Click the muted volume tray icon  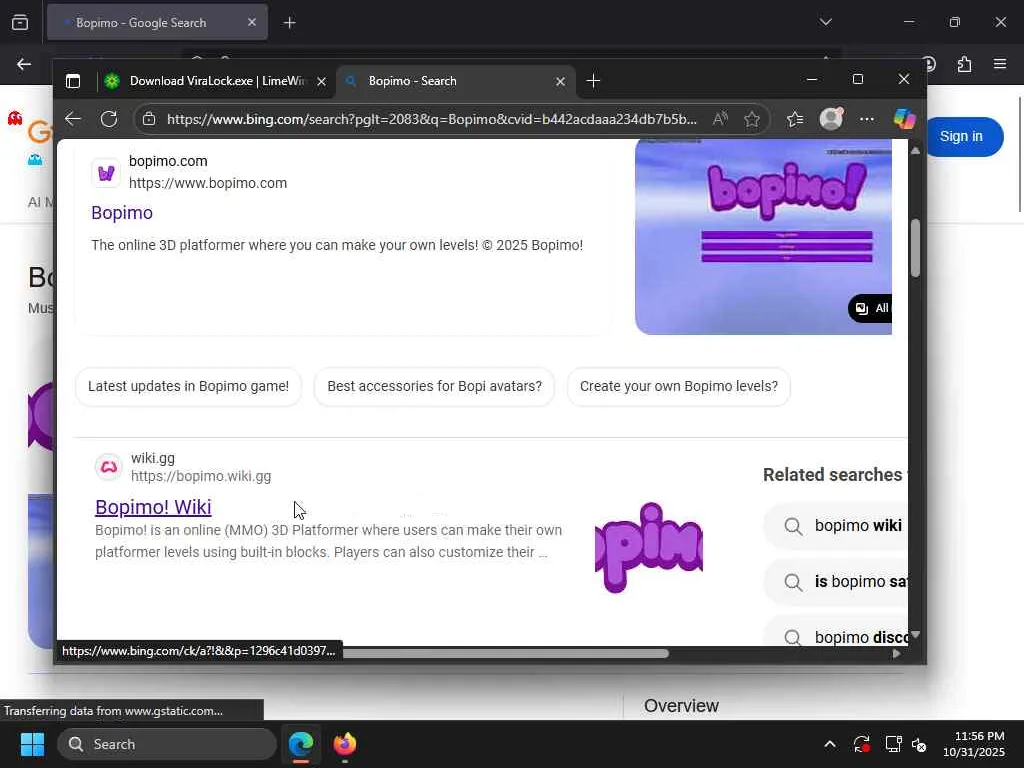pos(919,744)
